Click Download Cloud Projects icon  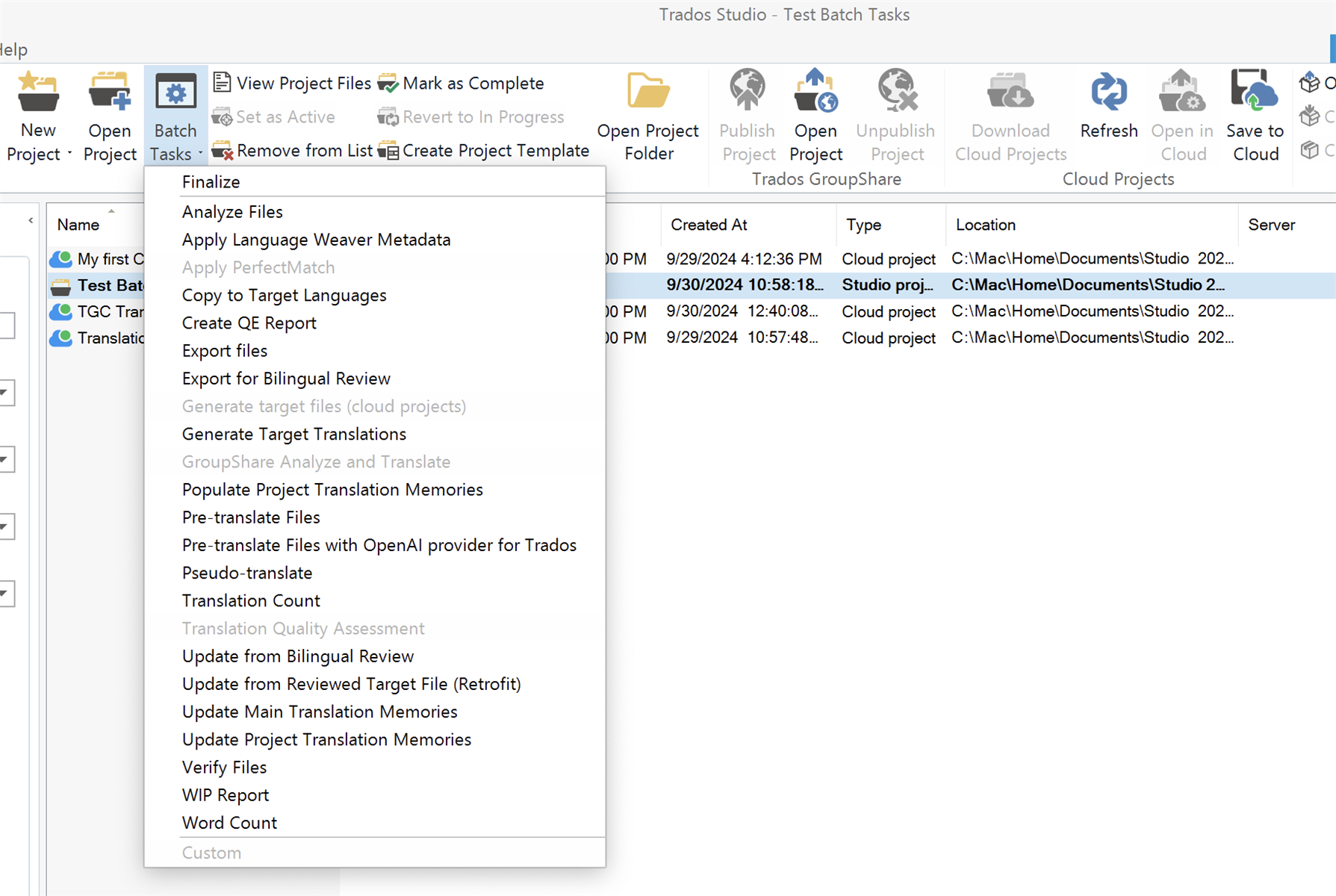pyautogui.click(x=1010, y=90)
